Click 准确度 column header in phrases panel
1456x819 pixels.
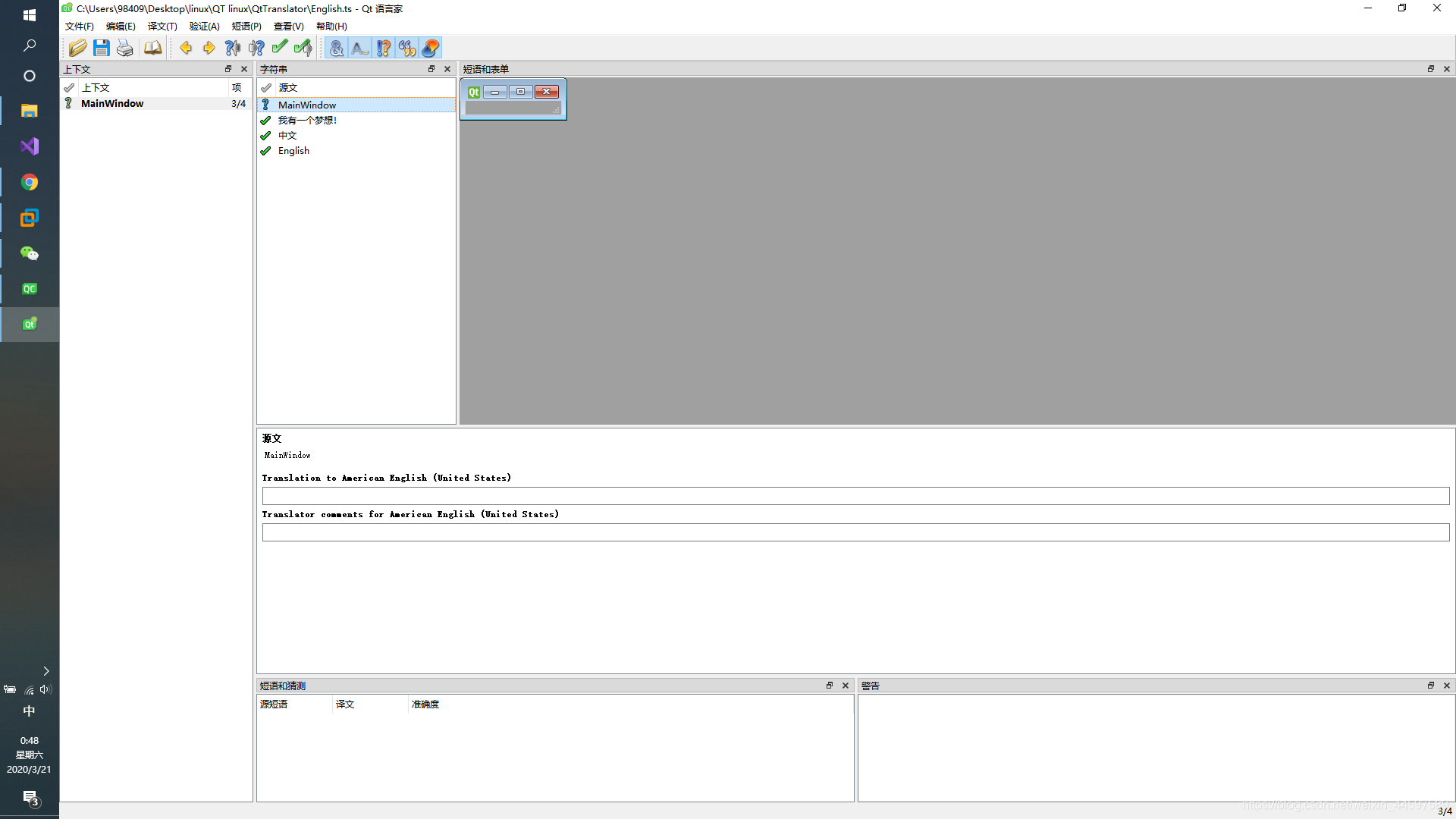point(425,704)
